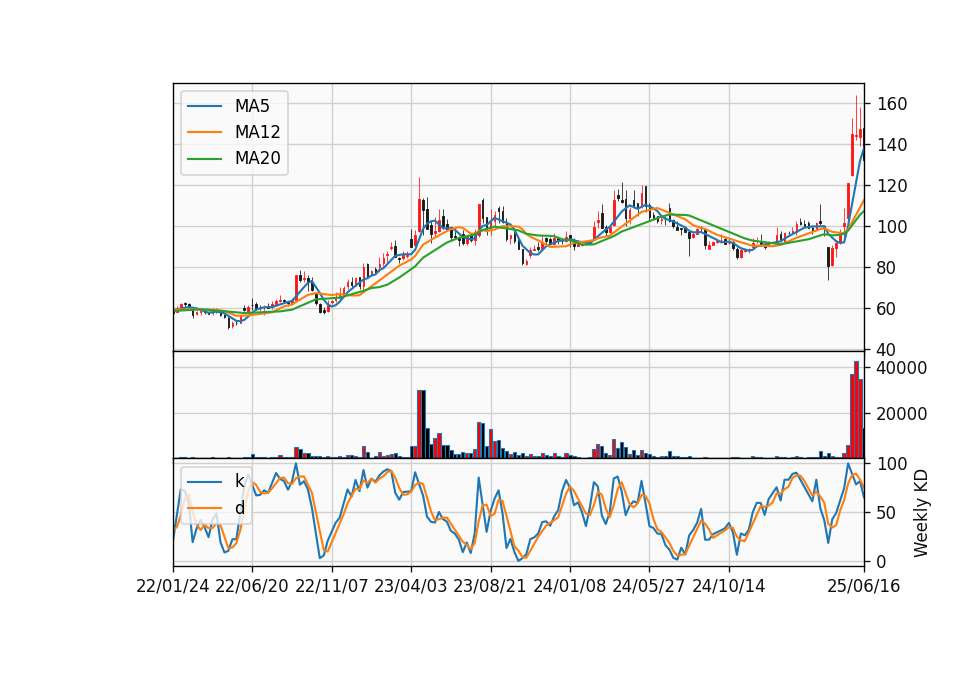Click the MA12 legend label

257,132
